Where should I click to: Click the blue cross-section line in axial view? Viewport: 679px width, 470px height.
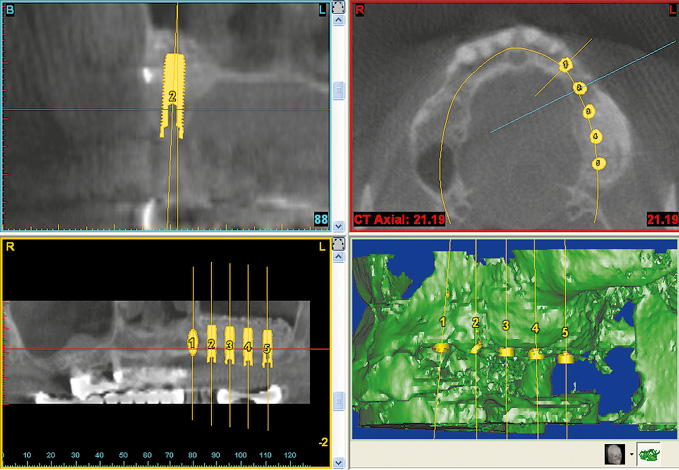point(520,117)
